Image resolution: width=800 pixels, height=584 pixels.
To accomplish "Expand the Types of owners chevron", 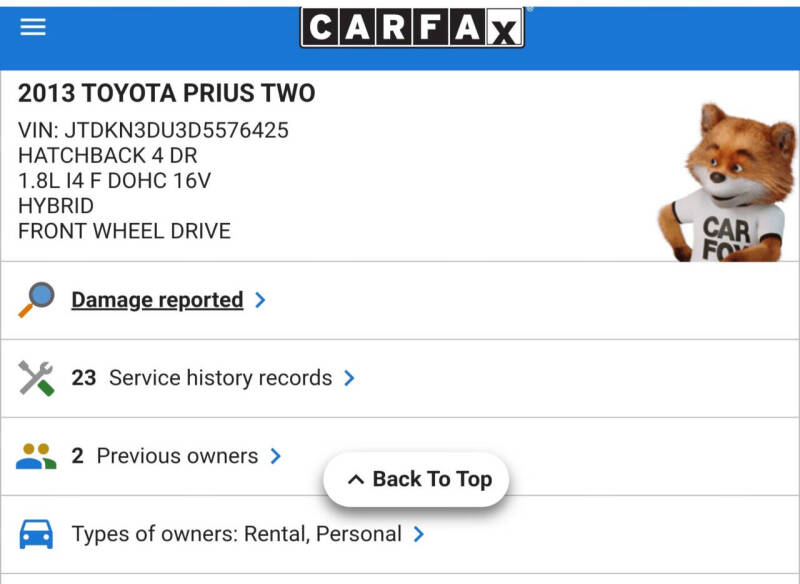I will 419,534.
